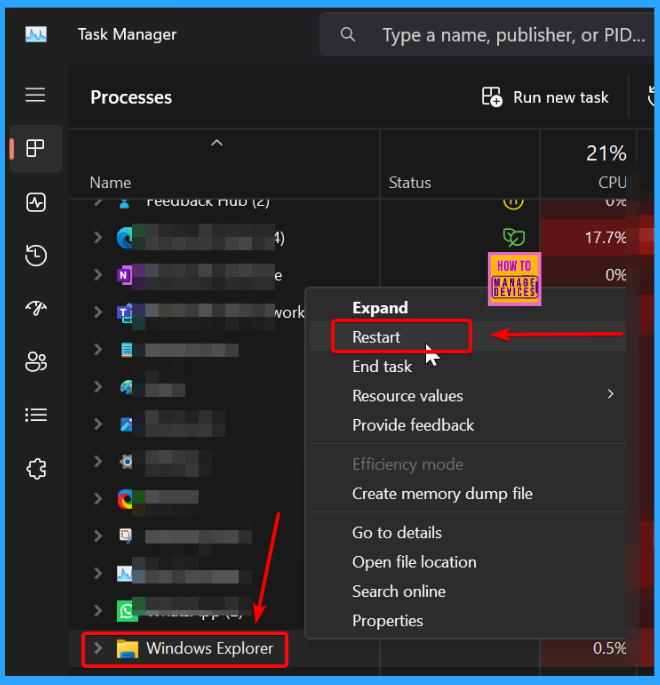Viewport: 660px width, 685px height.
Task: Click the WhatsApp process icon
Action: pyautogui.click(x=127, y=611)
